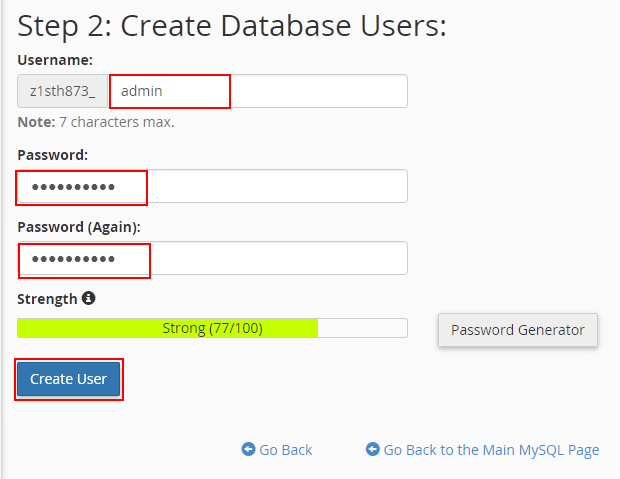Click the 7 characters max note
The height and width of the screenshot is (479, 620).
click(x=96, y=122)
